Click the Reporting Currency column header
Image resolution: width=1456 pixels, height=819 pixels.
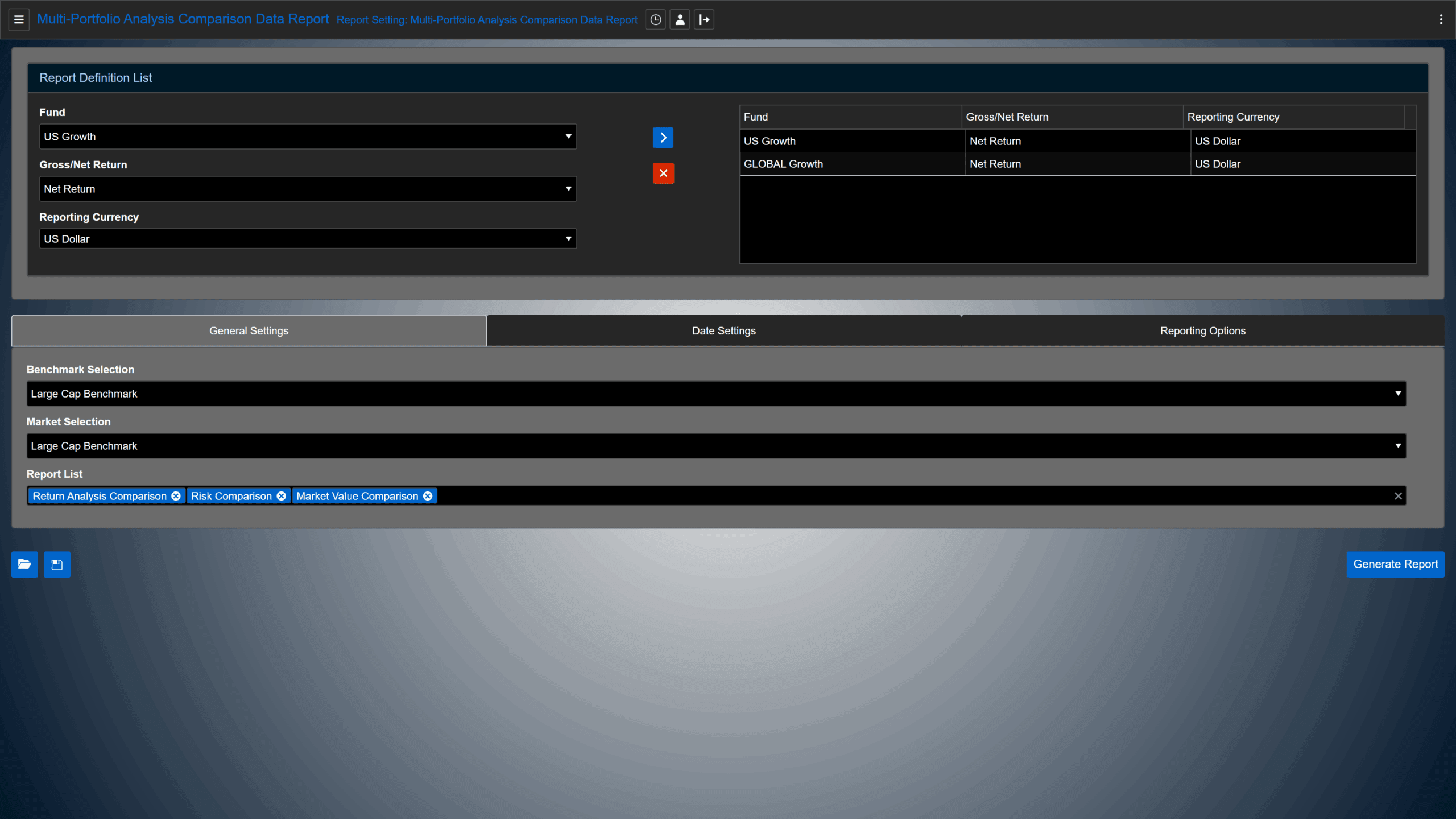click(x=1294, y=117)
